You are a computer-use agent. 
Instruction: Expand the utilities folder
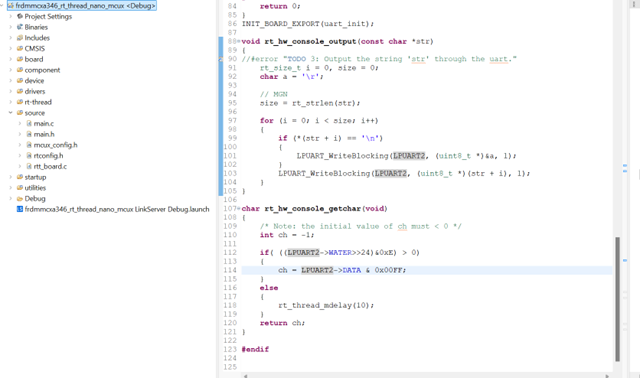tap(11, 188)
